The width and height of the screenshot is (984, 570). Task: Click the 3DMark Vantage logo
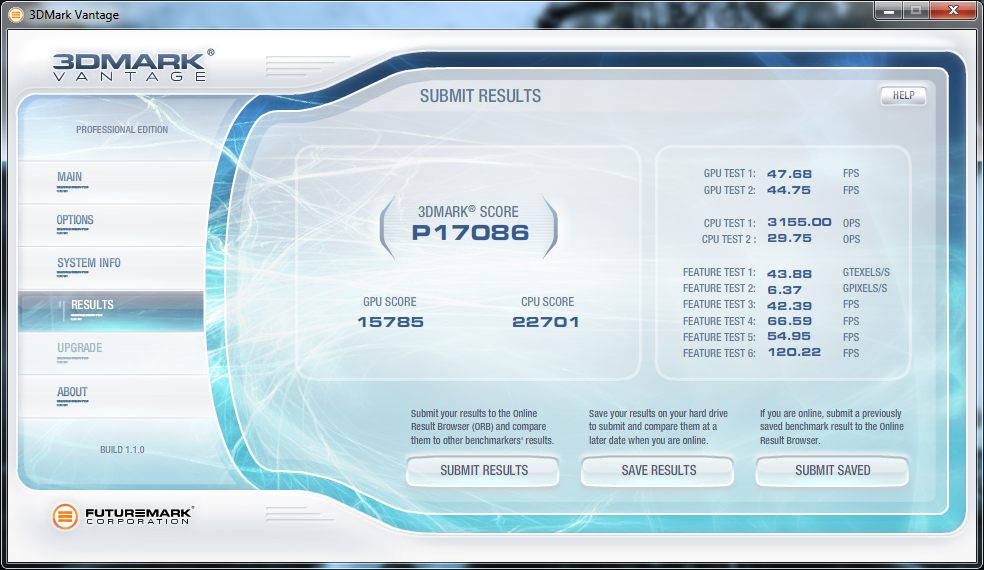pos(133,66)
